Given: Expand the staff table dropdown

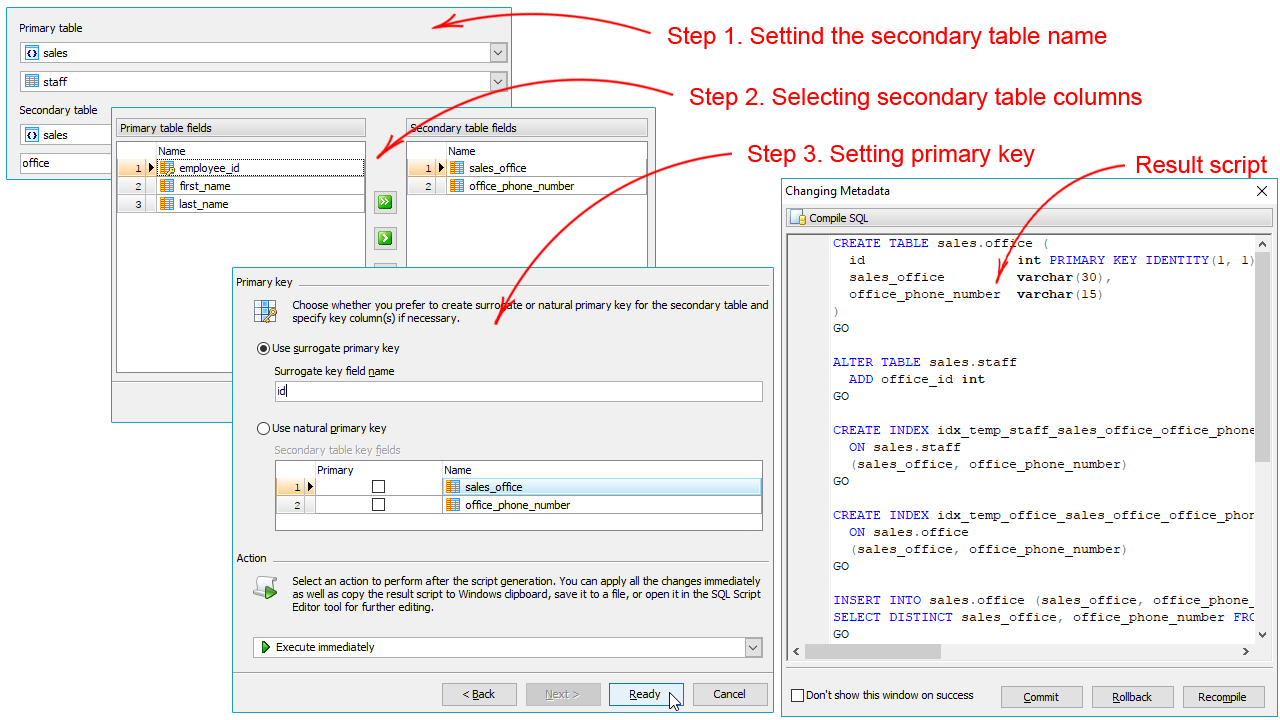Looking at the screenshot, I should (x=498, y=81).
